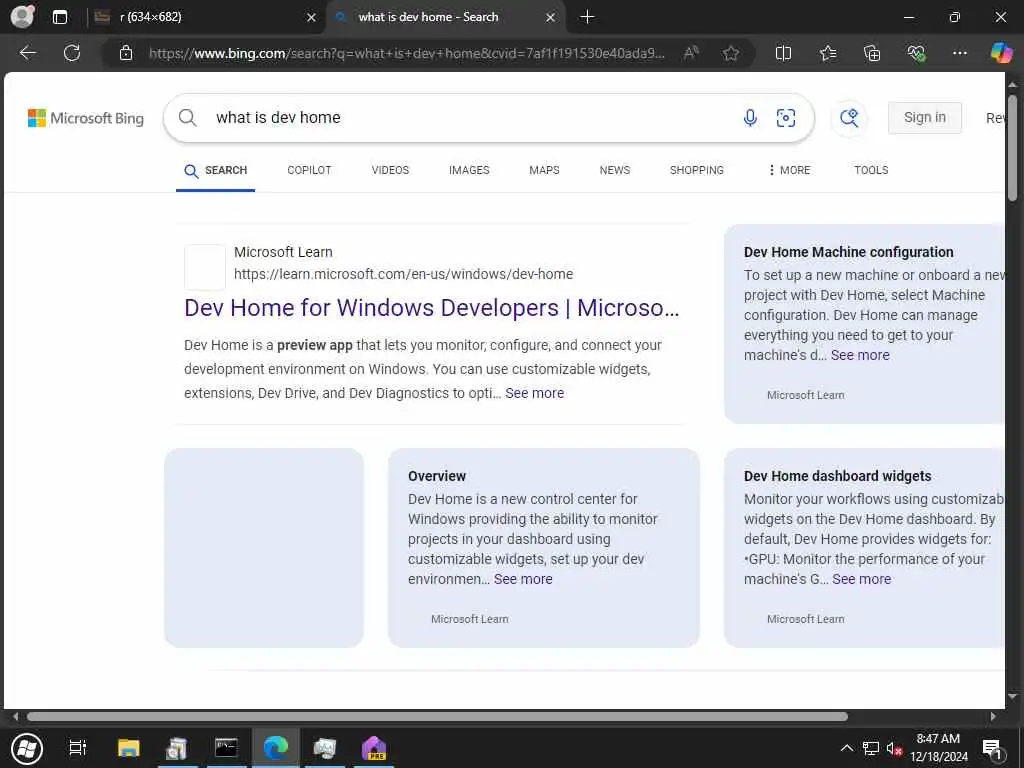Viewport: 1024px width, 768px height.
Task: Start voice search microphone icon
Action: click(x=750, y=118)
